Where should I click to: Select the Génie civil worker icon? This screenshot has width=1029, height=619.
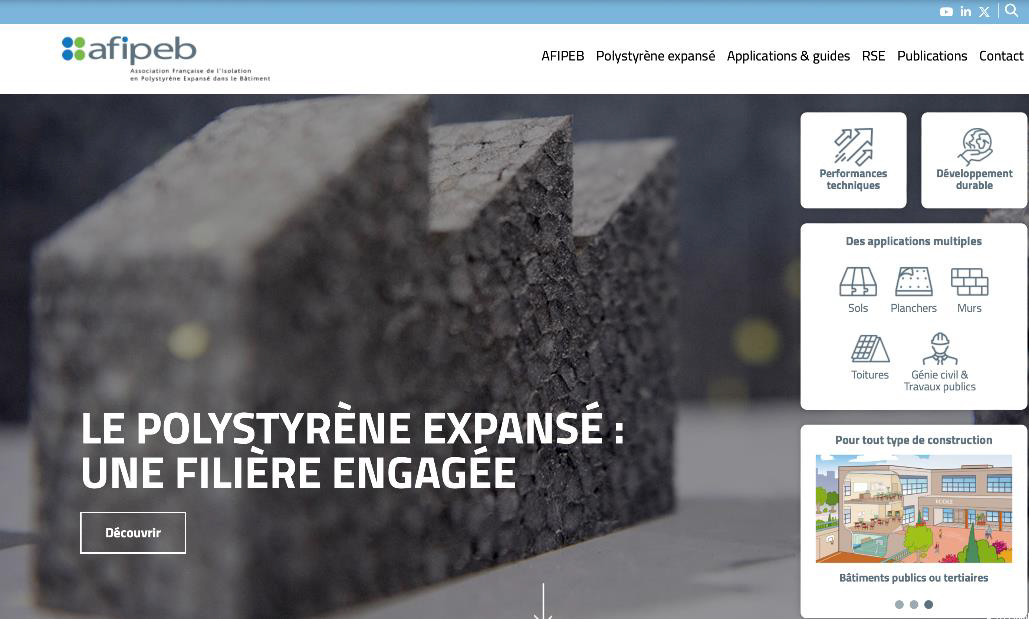940,349
